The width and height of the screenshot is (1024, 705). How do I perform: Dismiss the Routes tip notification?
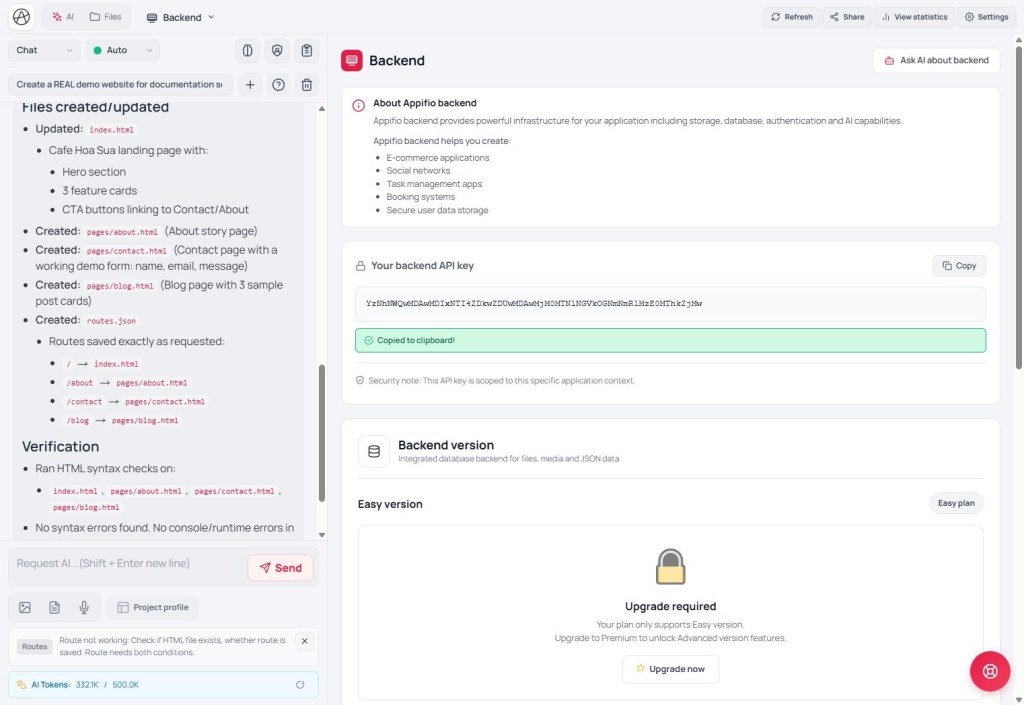coord(304,641)
